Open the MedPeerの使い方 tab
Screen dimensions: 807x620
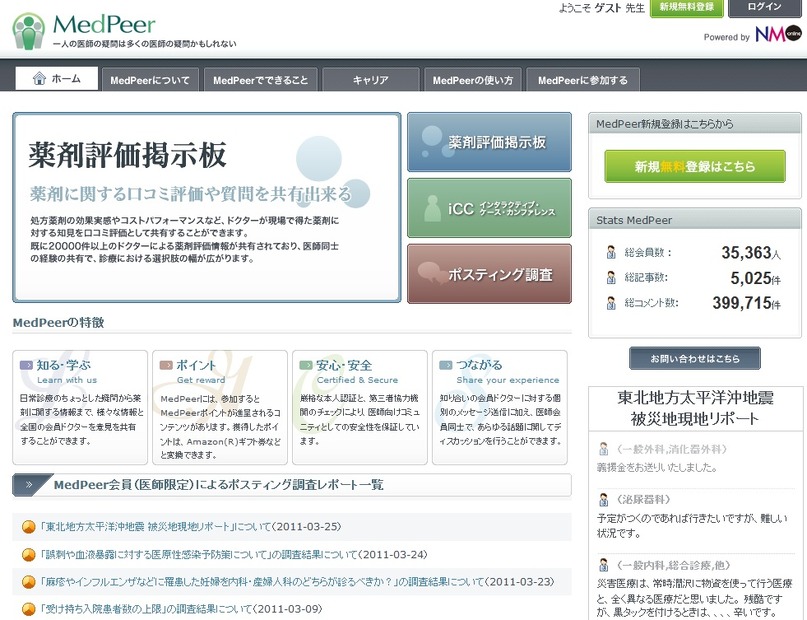pos(473,80)
